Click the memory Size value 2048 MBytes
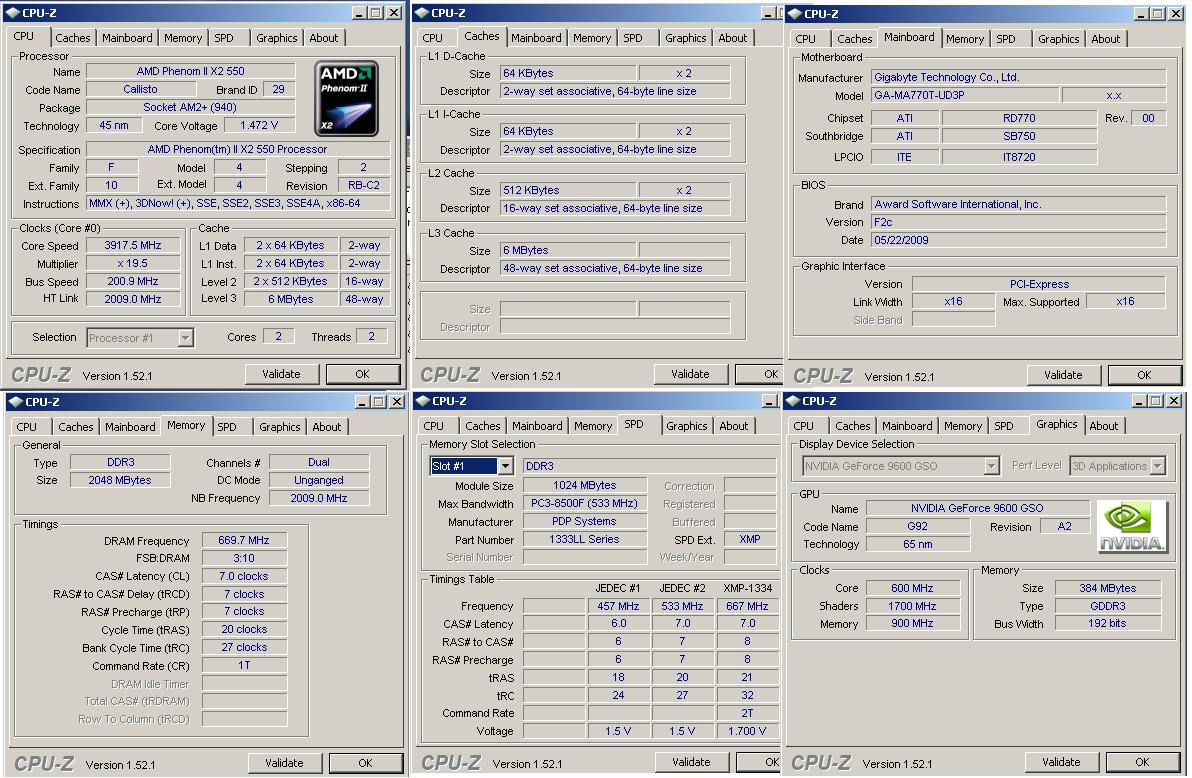1192x778 pixels. (119, 480)
